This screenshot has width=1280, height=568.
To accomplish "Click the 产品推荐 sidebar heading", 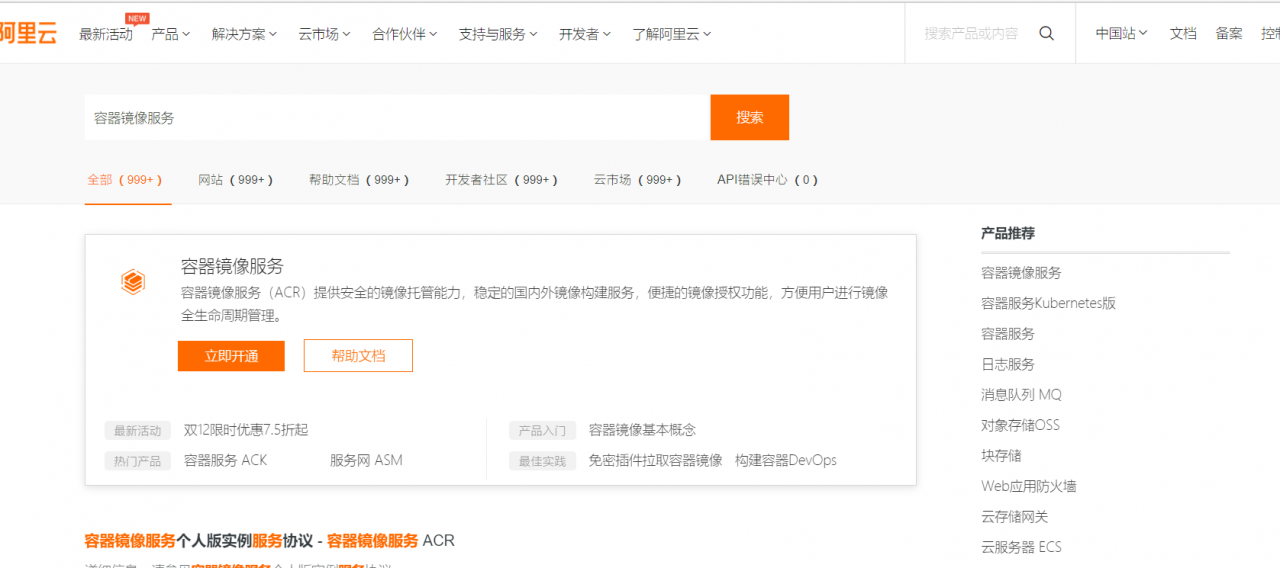I will tap(1008, 233).
